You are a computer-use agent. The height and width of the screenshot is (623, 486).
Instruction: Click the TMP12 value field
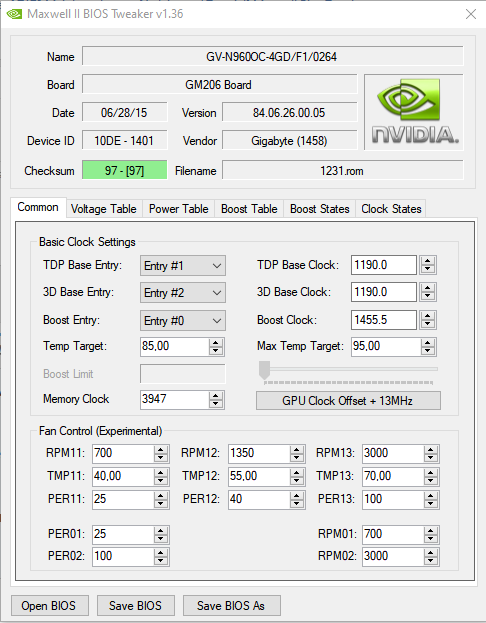point(259,476)
